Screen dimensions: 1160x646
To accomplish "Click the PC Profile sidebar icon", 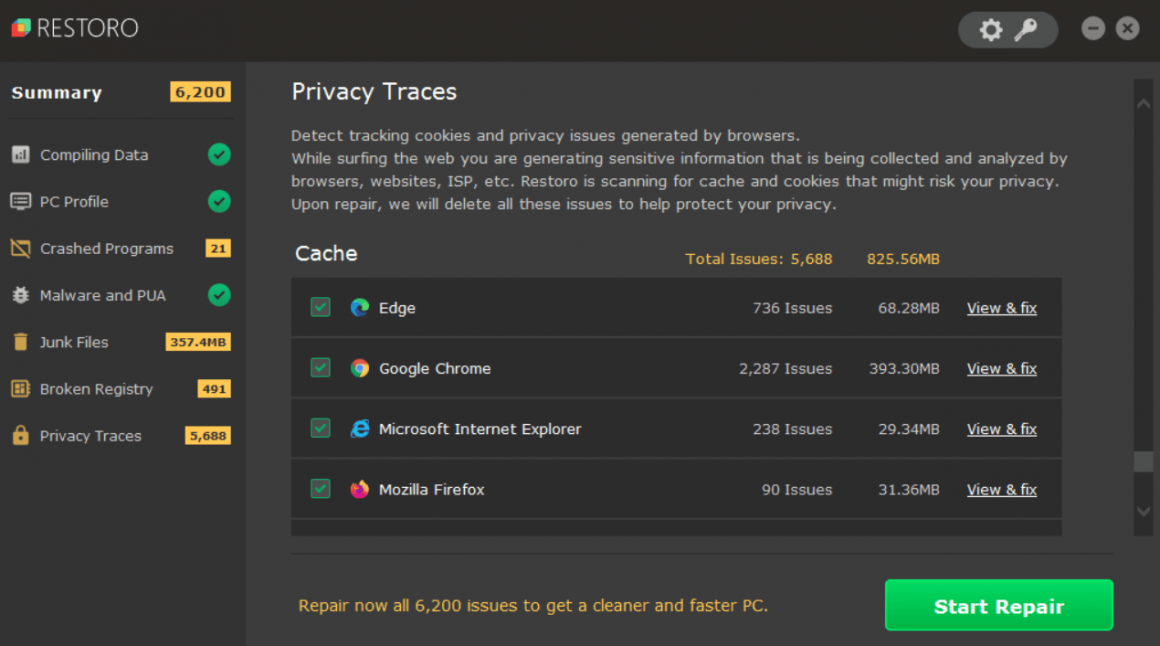I will (x=22, y=201).
